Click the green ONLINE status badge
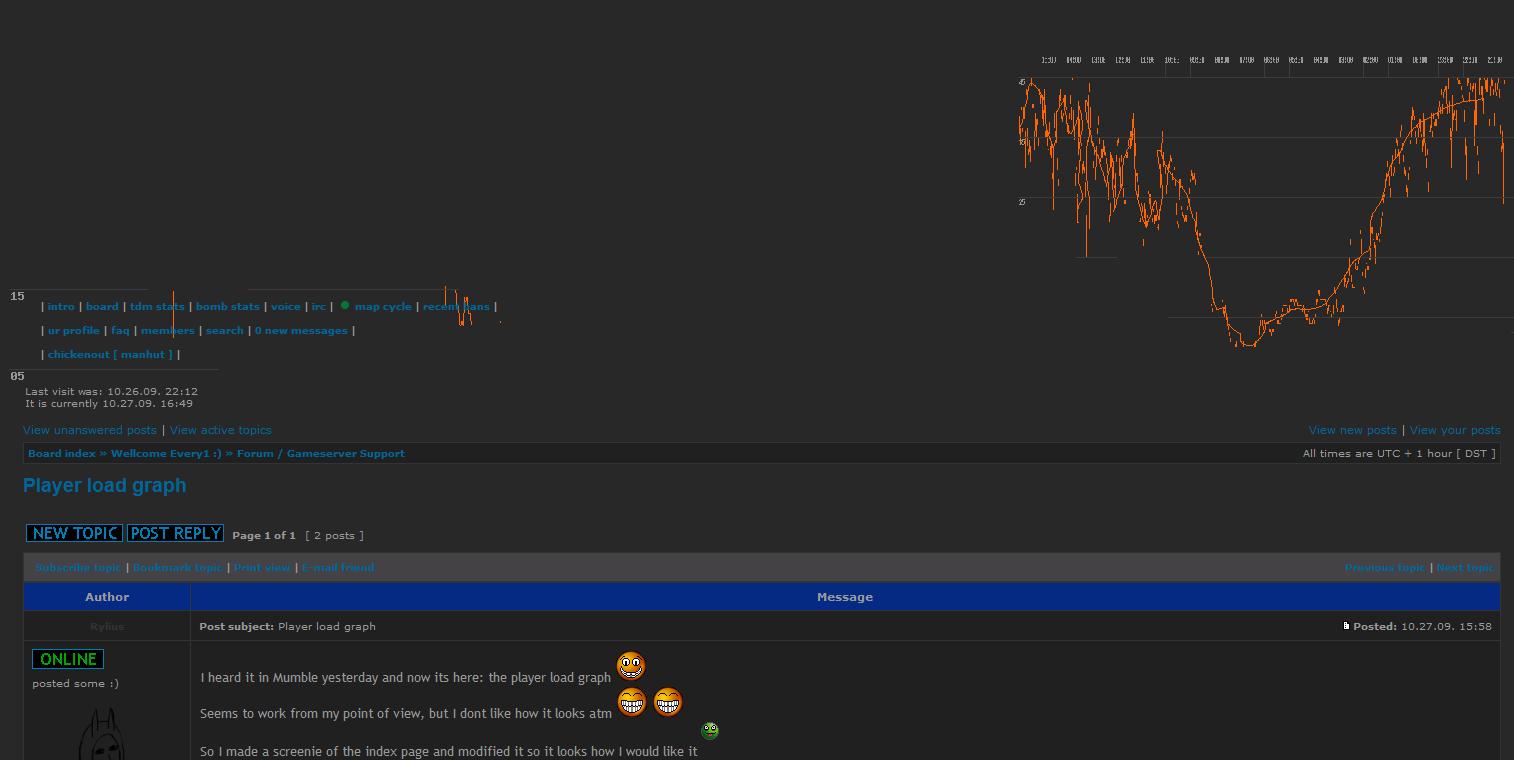 click(68, 659)
